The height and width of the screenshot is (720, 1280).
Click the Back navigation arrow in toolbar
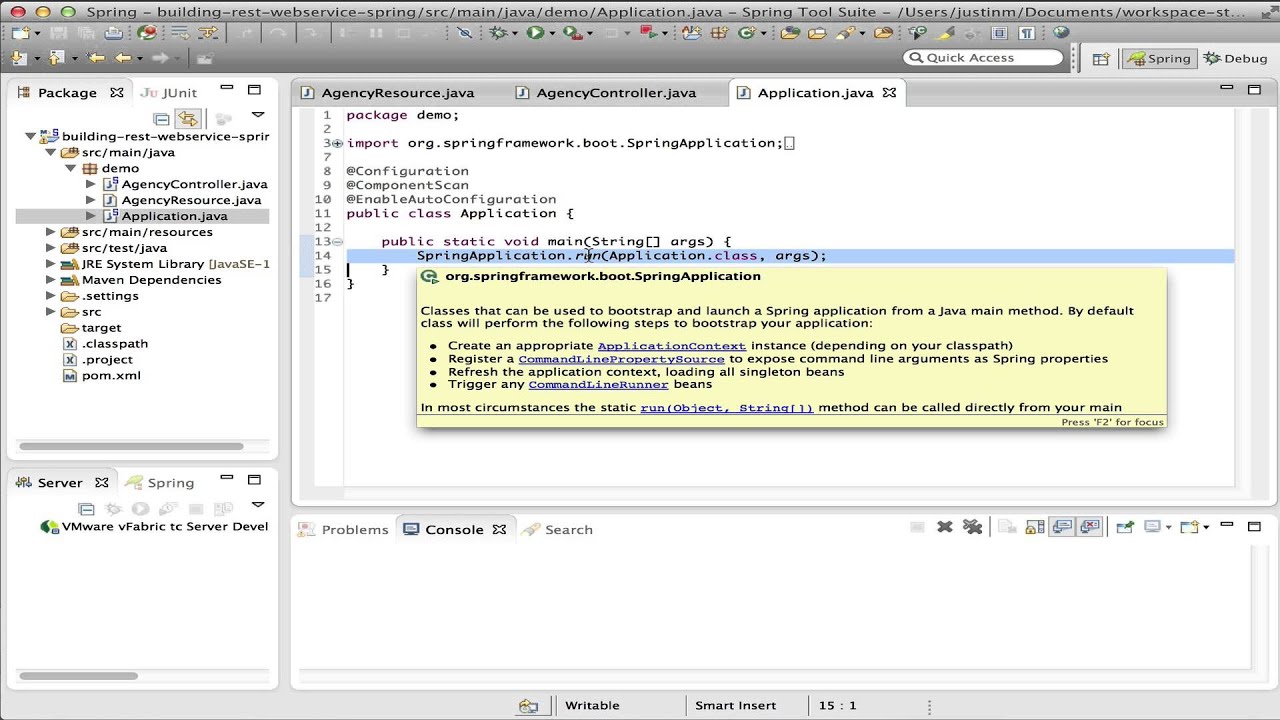(123, 58)
